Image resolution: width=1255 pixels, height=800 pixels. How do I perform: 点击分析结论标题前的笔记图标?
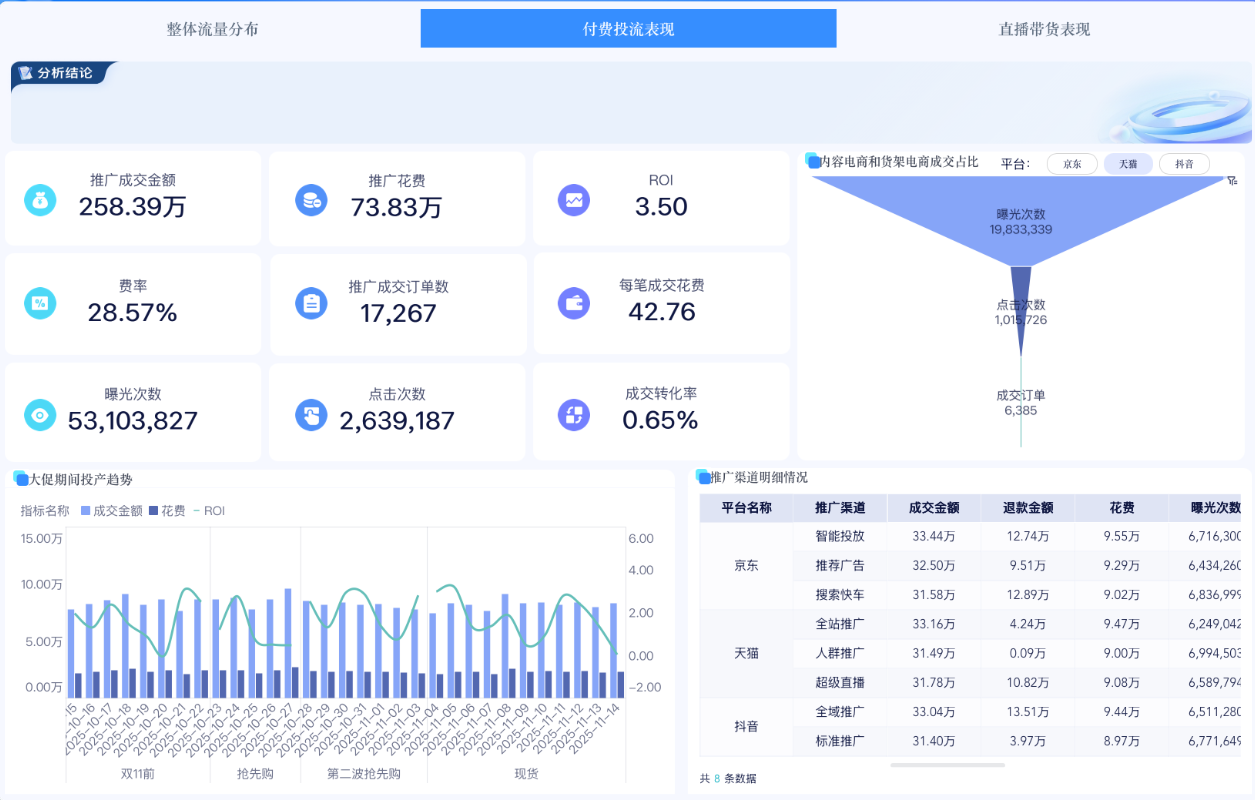pos(23,71)
